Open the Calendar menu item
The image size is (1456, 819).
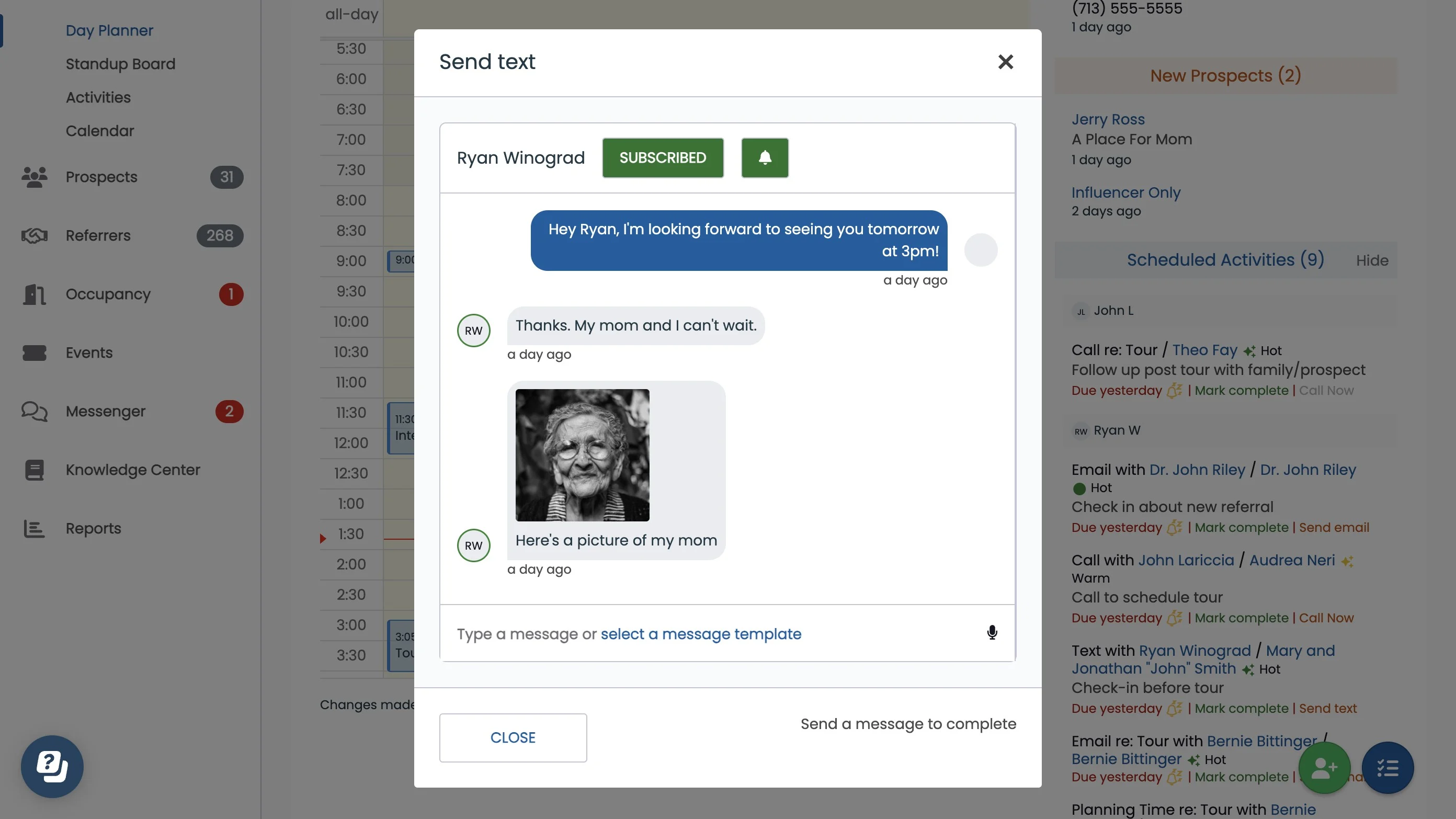[99, 131]
